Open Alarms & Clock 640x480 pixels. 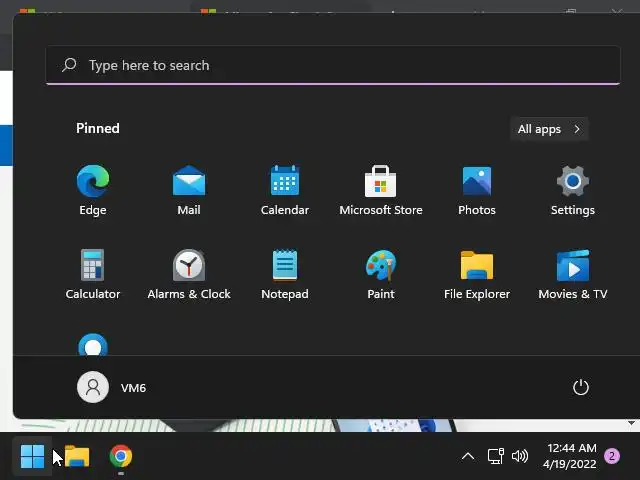point(189,274)
